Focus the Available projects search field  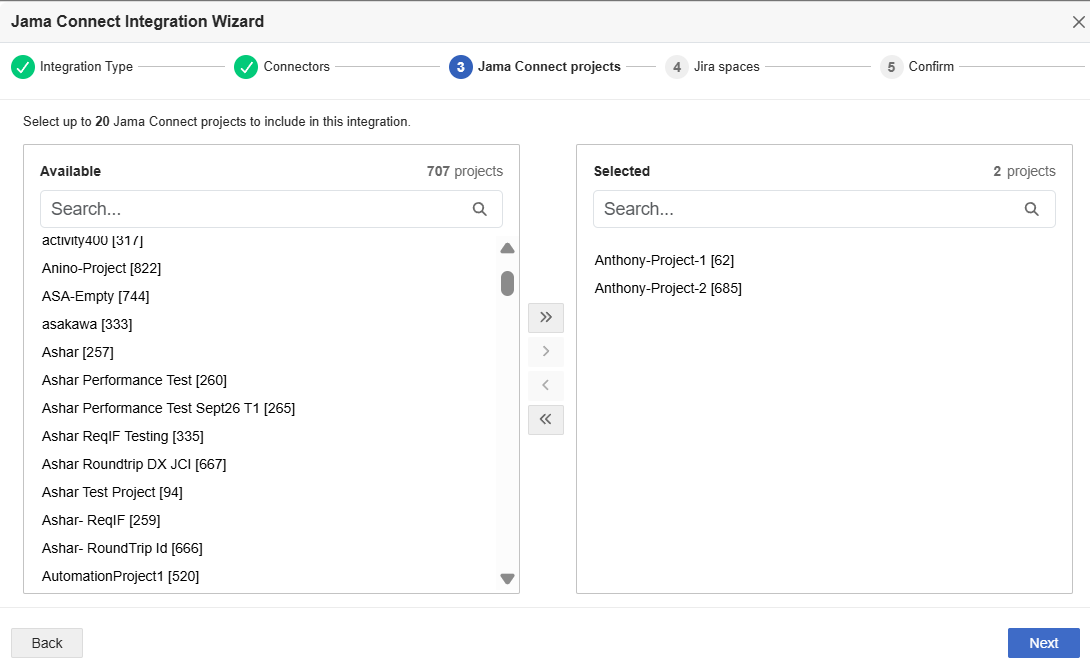pyautogui.click(x=271, y=209)
